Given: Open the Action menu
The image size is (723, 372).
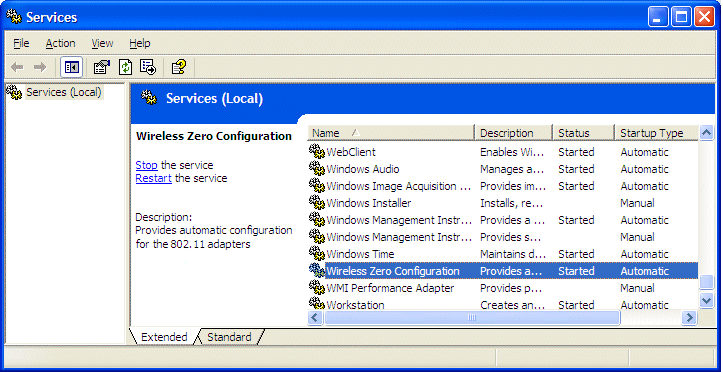Looking at the screenshot, I should (x=60, y=43).
